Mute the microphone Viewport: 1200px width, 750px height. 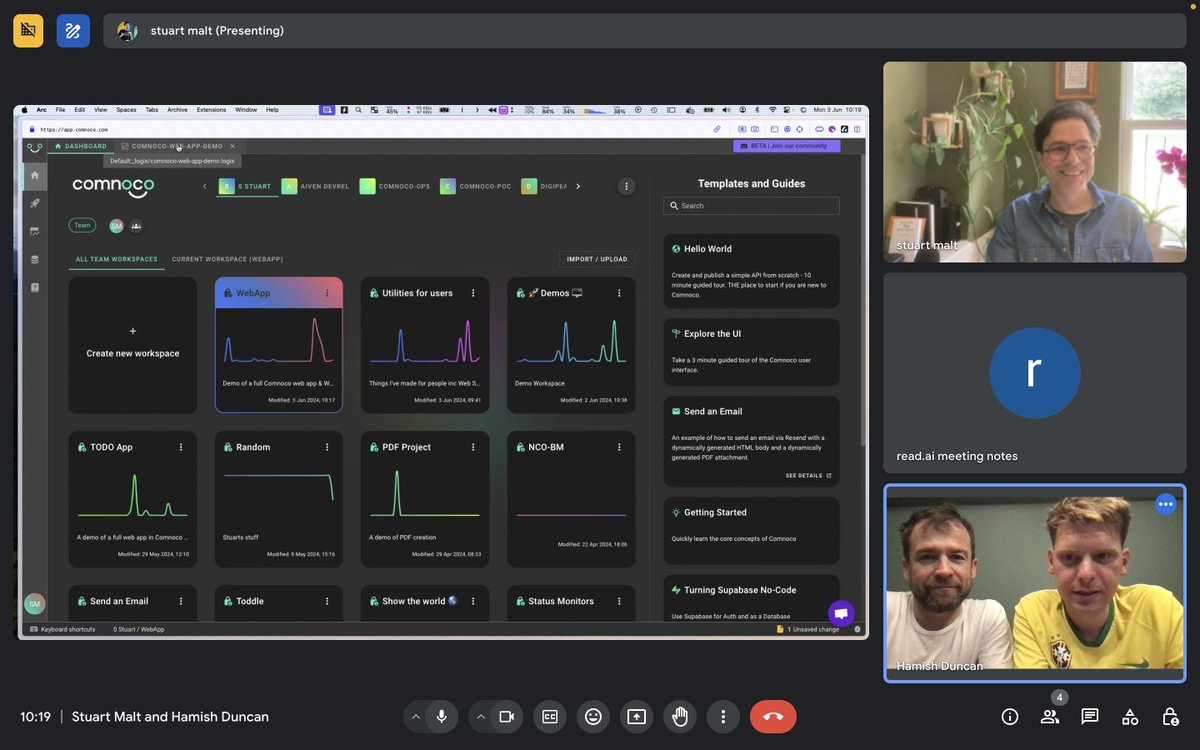pyautogui.click(x=443, y=716)
